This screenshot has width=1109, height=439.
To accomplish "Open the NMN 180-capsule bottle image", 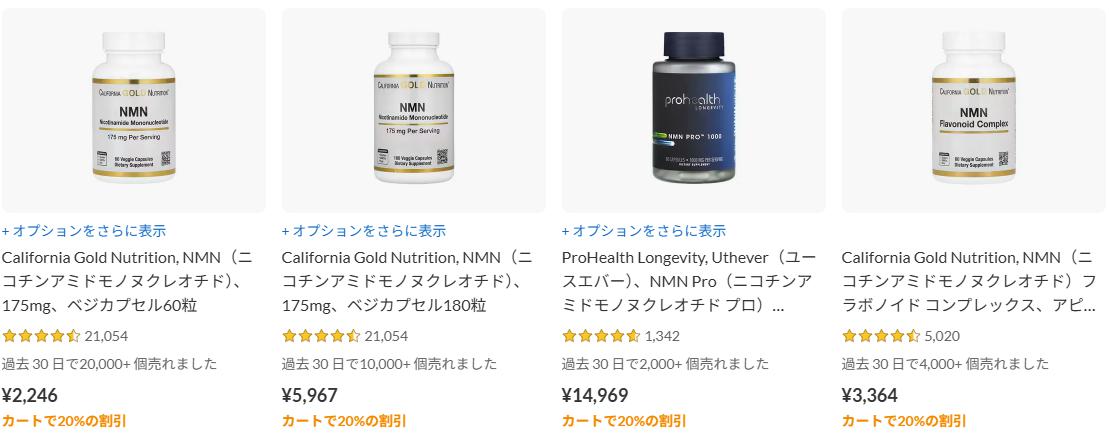I will point(414,110).
